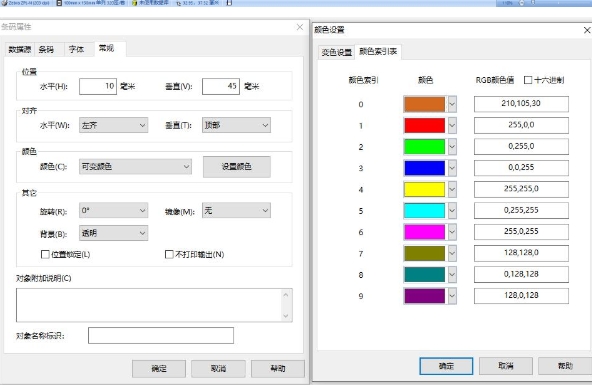Enable the 位置锁定(L) checkbox

click(x=45, y=254)
